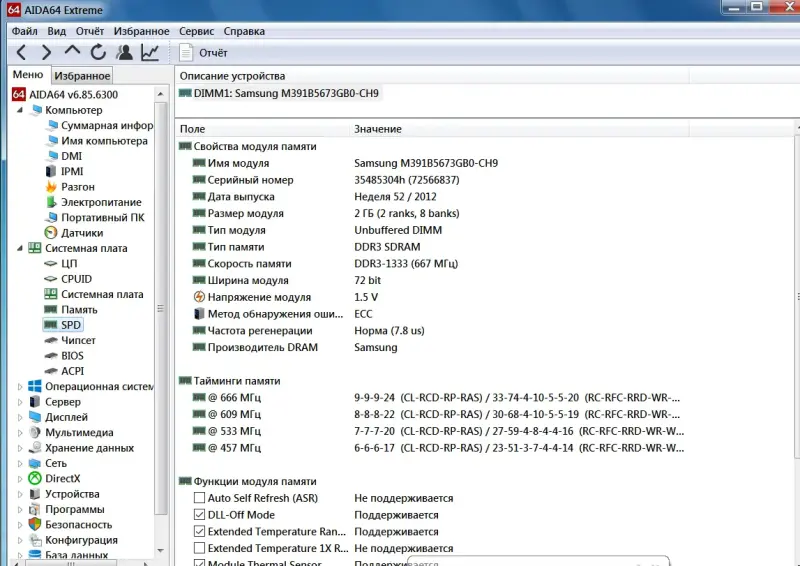Open the Вид menu
800x566 pixels.
click(x=57, y=31)
